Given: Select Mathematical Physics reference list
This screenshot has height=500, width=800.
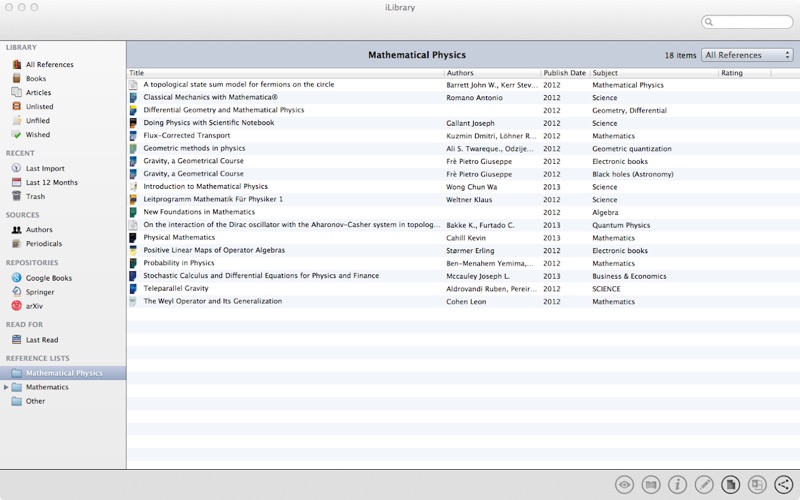Looking at the screenshot, I should click(x=63, y=373).
